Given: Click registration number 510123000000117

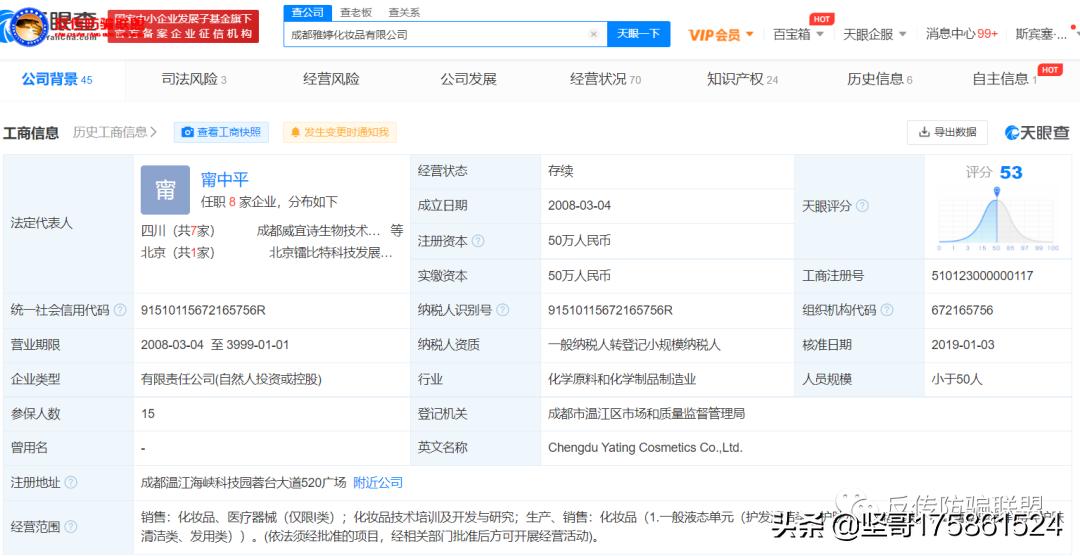Looking at the screenshot, I should (x=982, y=276).
